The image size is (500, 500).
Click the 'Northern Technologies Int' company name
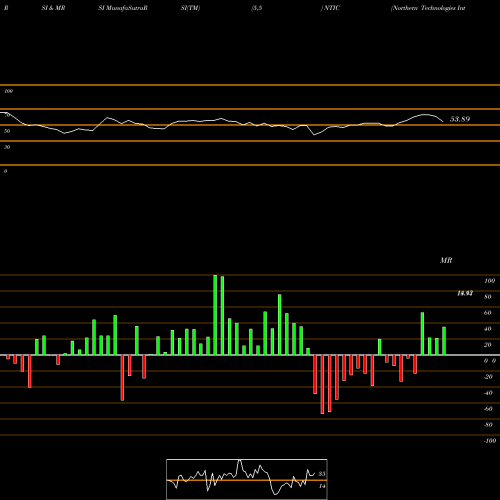[x=428, y=8]
